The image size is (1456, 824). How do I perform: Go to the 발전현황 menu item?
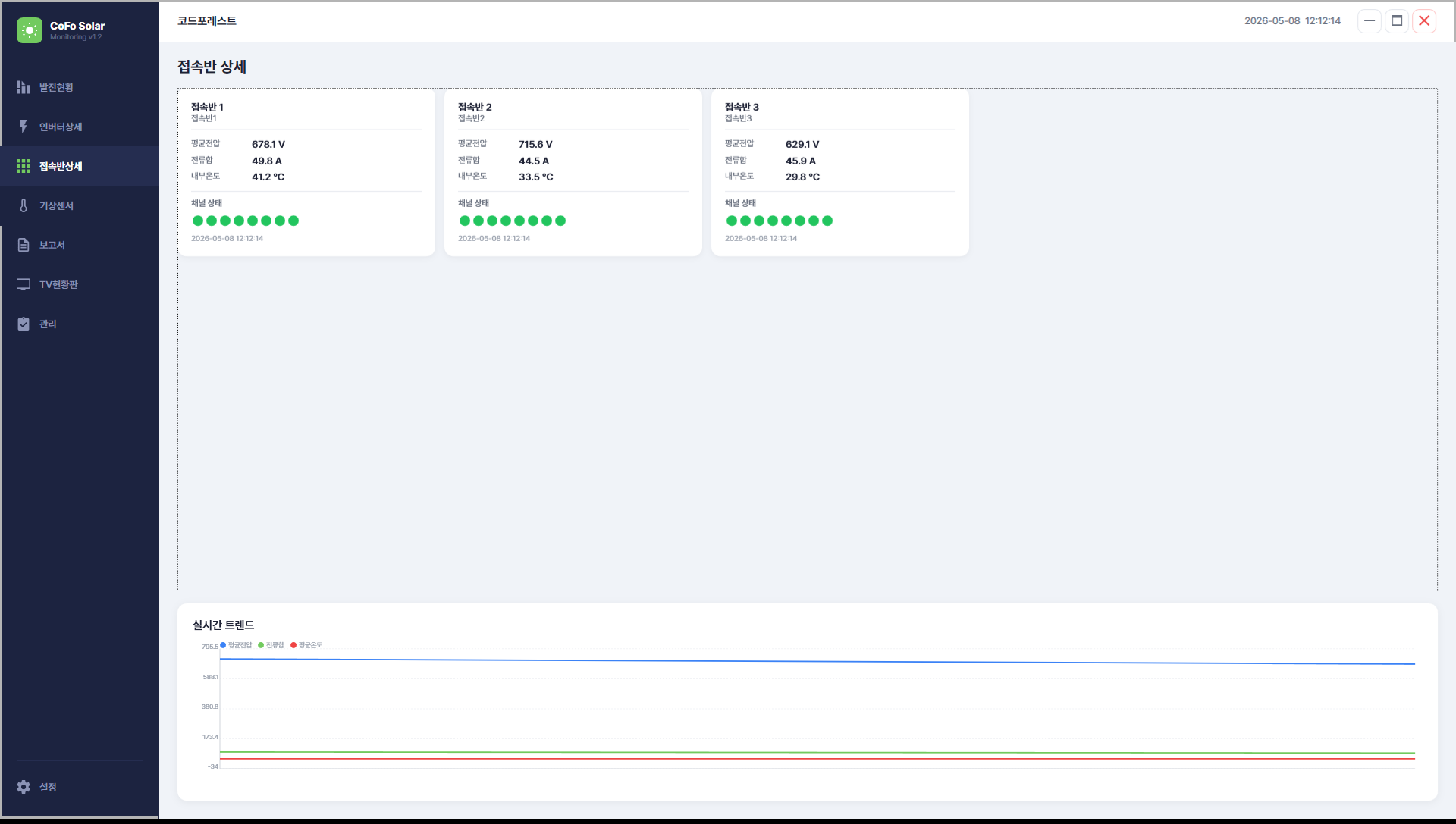tap(80, 87)
